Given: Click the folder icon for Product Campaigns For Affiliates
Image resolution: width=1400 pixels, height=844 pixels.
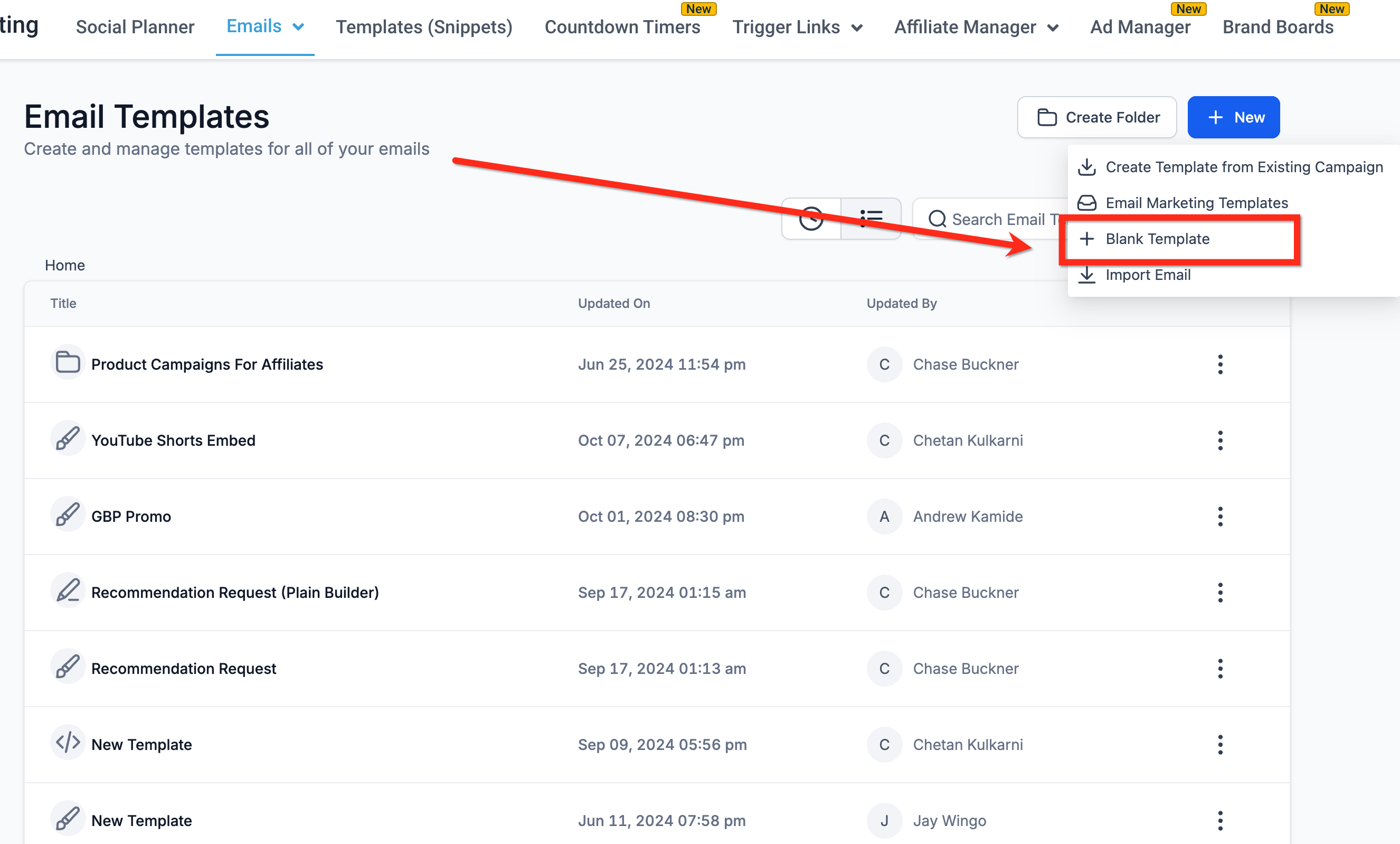Looking at the screenshot, I should click(x=68, y=363).
